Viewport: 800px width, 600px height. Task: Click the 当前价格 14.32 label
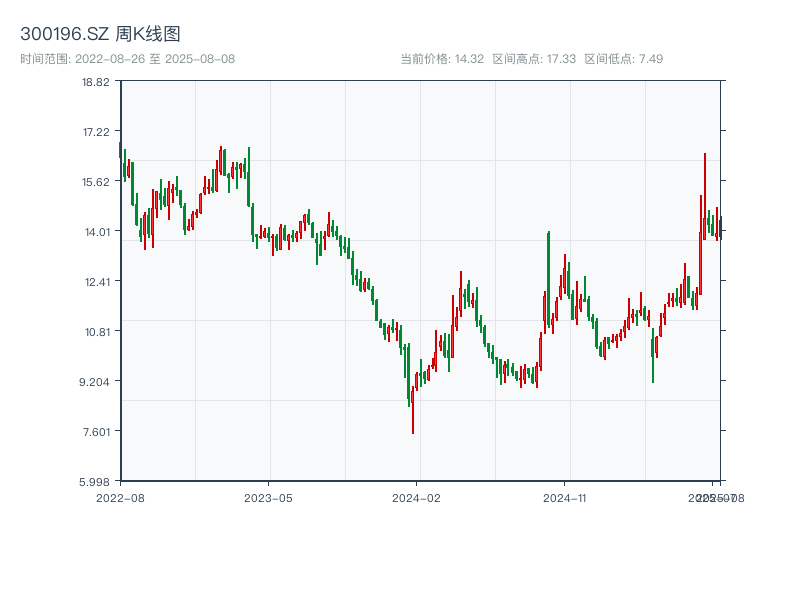point(442,59)
